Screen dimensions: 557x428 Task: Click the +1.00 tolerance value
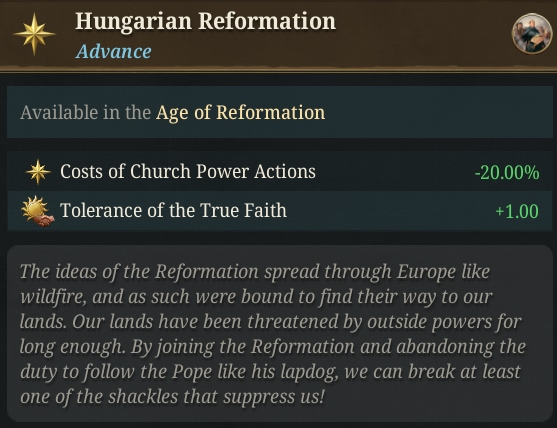tap(517, 211)
